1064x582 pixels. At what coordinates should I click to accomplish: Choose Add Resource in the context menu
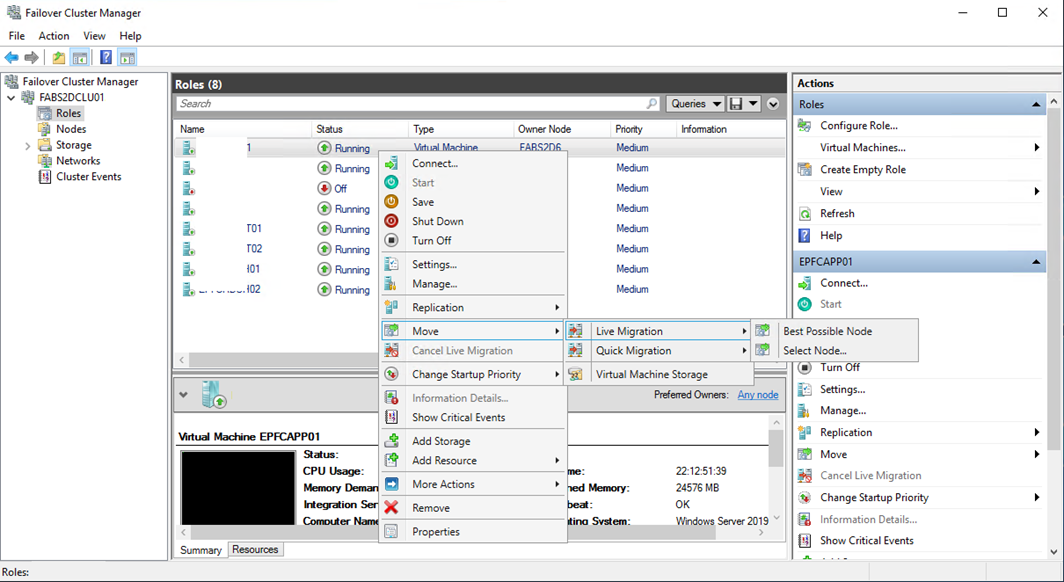pyautogui.click(x=473, y=460)
